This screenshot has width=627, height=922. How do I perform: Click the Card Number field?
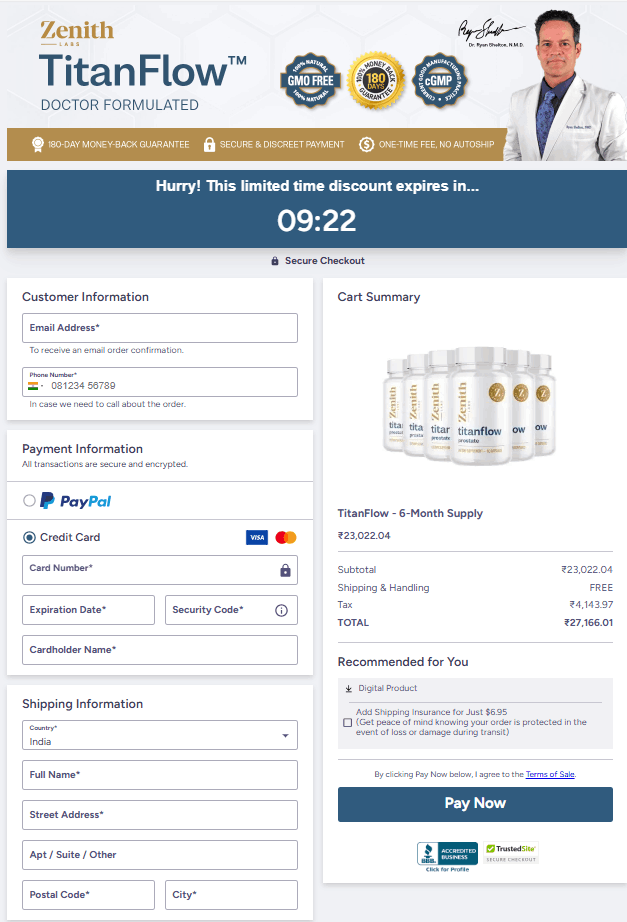(x=160, y=570)
